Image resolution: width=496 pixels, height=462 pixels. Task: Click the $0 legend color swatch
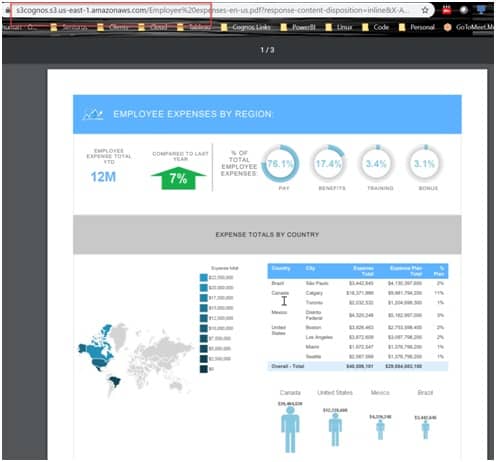[x=204, y=369]
